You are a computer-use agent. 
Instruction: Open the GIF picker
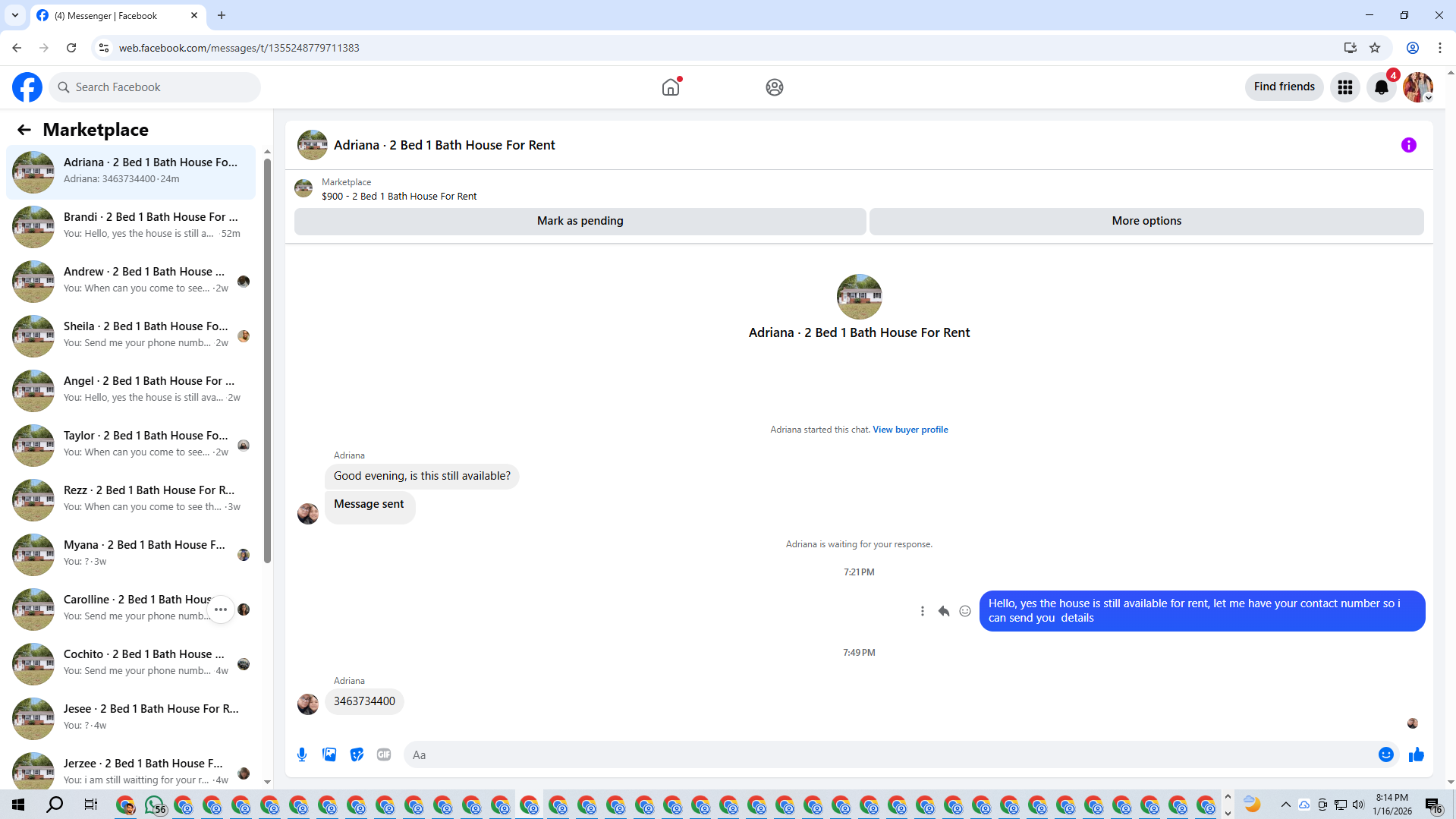384,754
